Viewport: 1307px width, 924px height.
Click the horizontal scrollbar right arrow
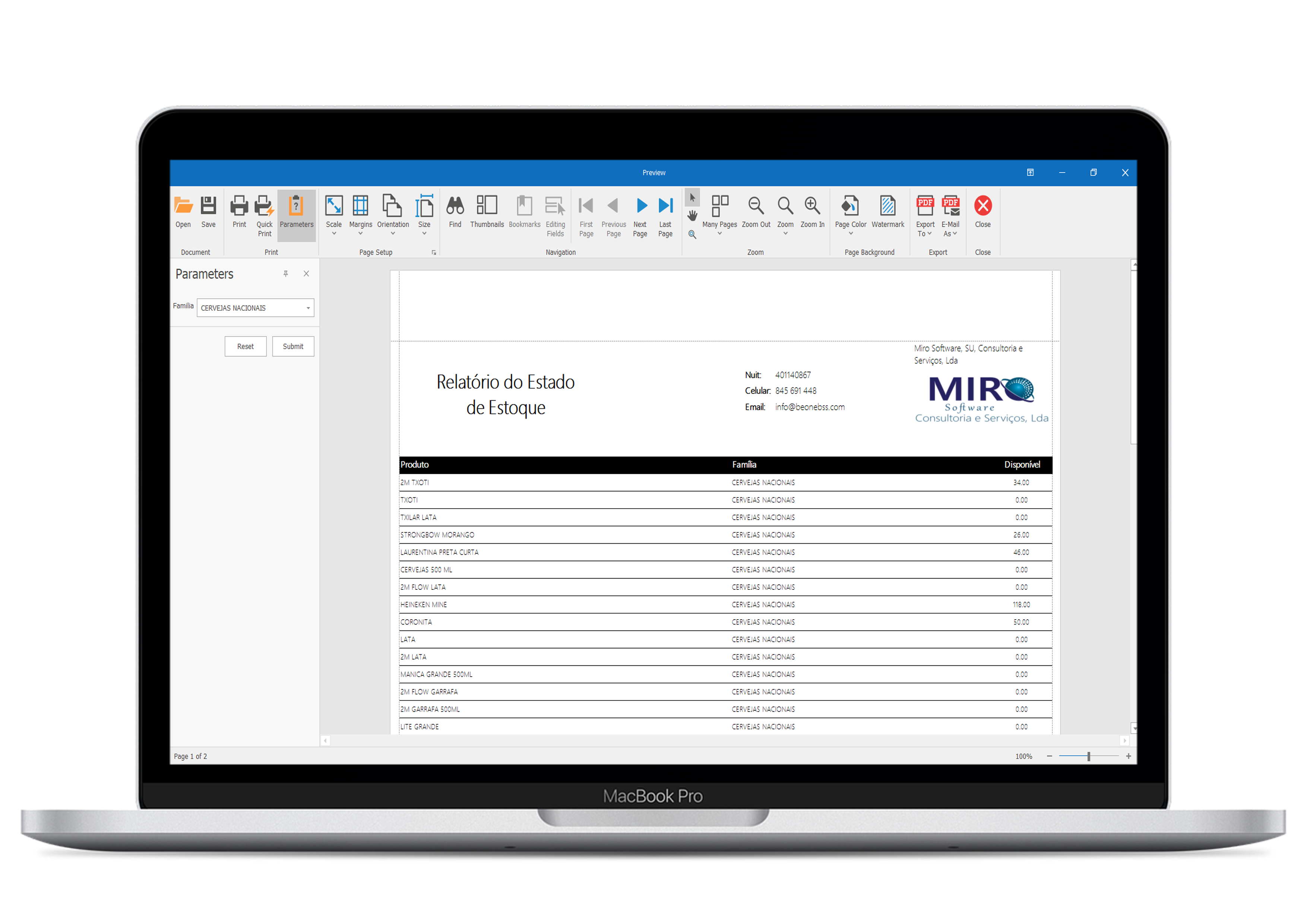(x=1124, y=741)
